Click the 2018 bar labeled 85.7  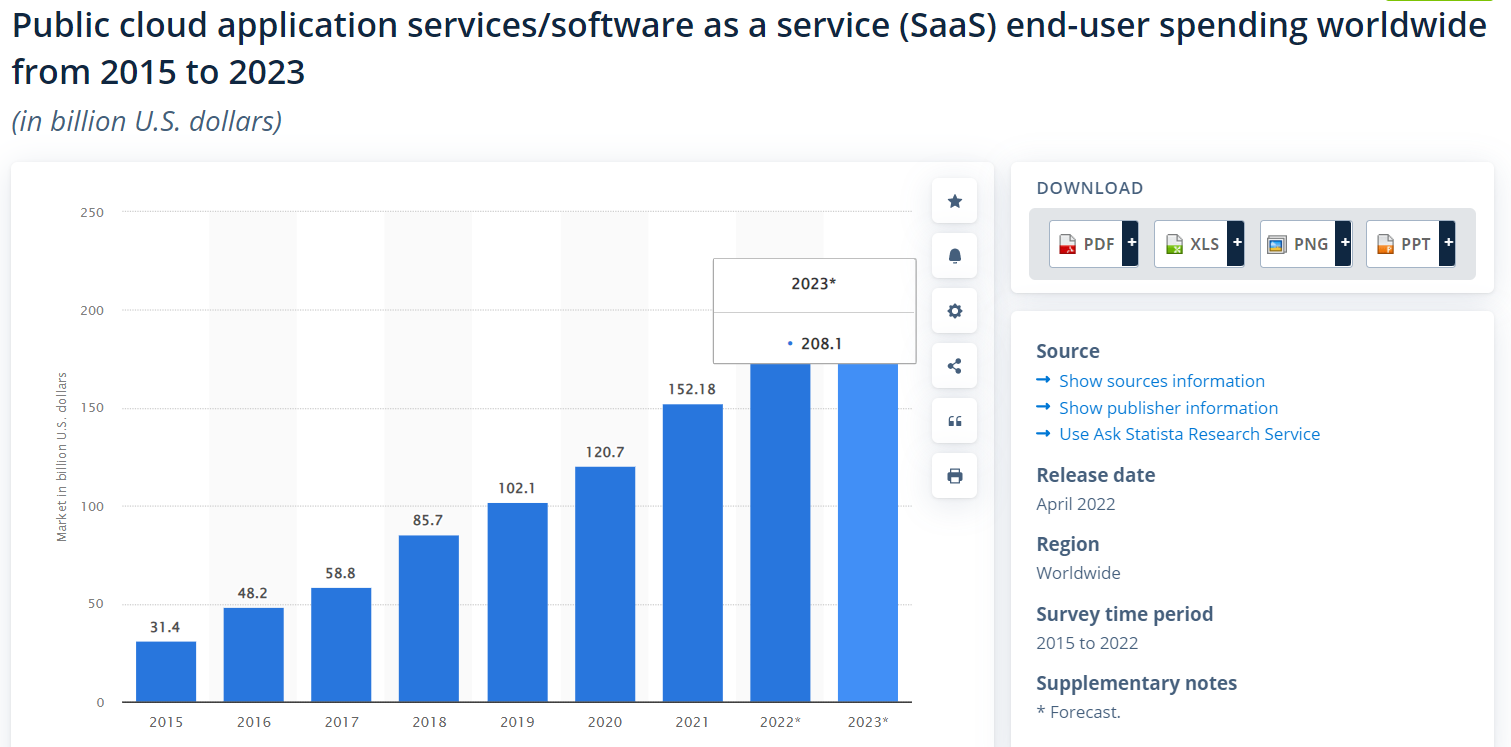429,618
